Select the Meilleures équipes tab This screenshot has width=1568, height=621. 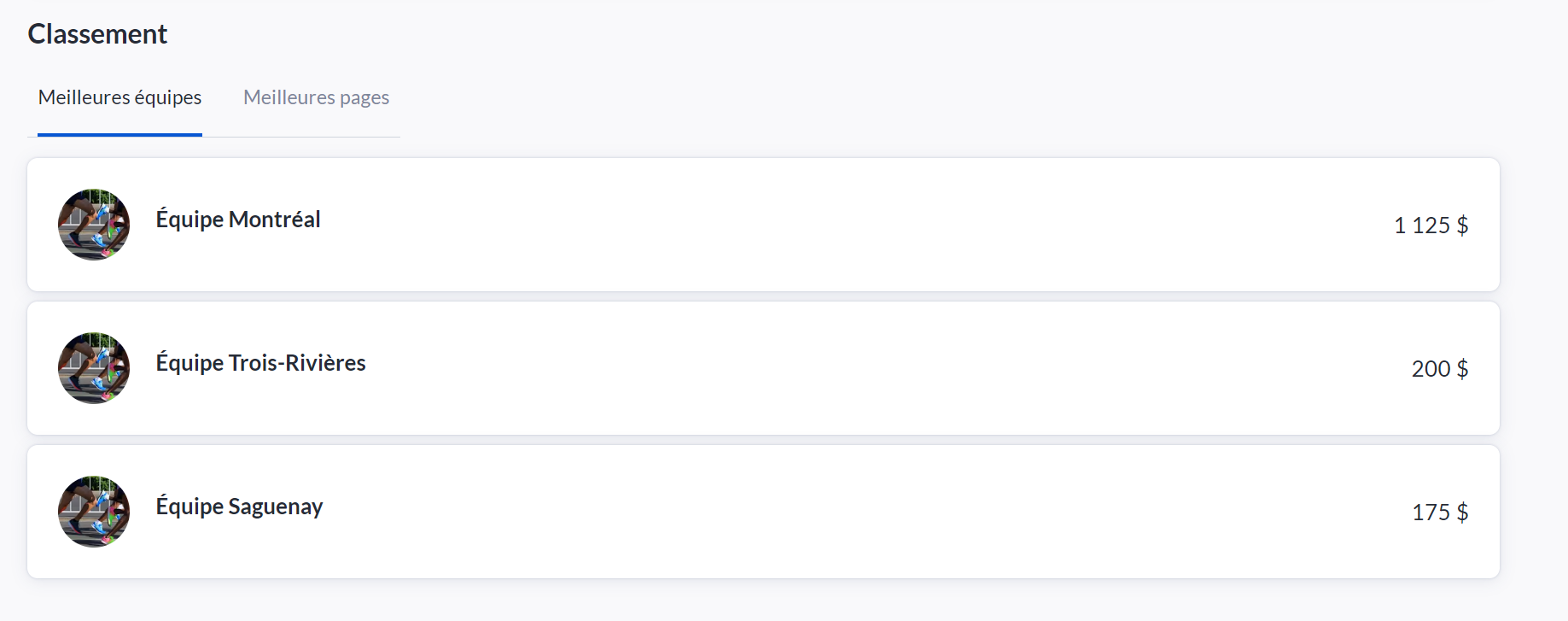tap(119, 97)
